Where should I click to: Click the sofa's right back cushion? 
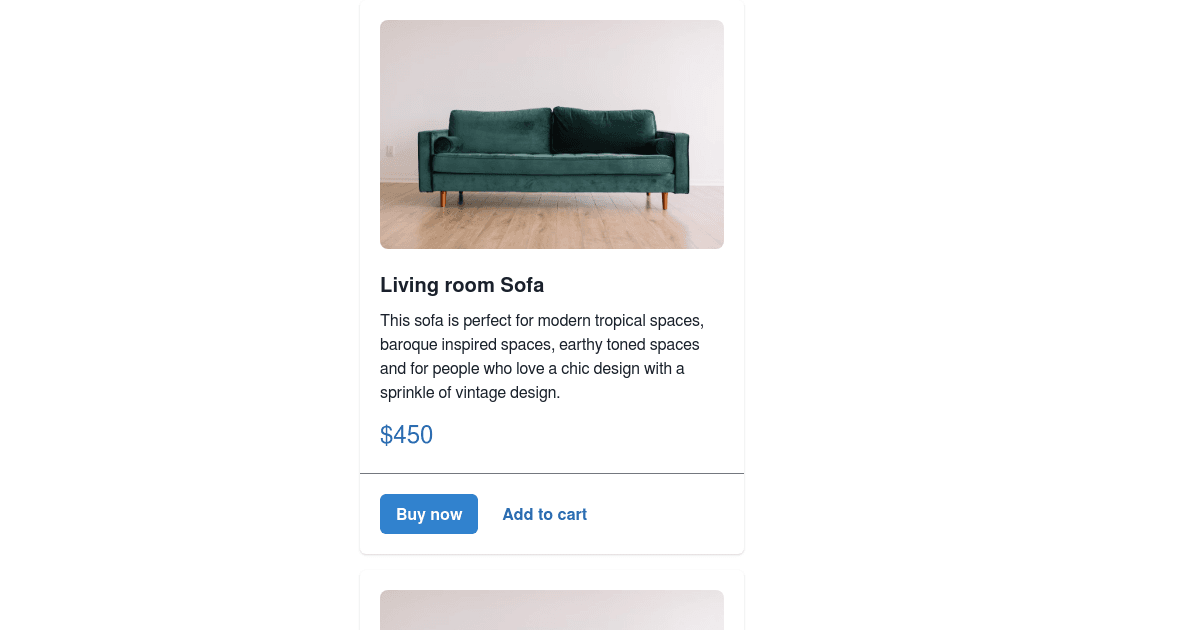[604, 129]
